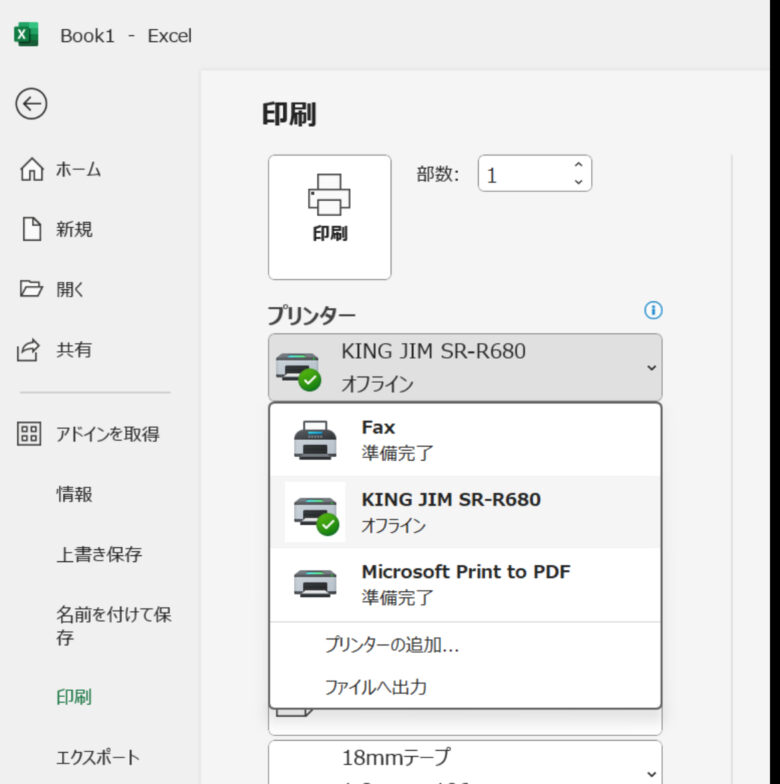Click KING JIM SR-R680 icon in the list

[316, 513]
